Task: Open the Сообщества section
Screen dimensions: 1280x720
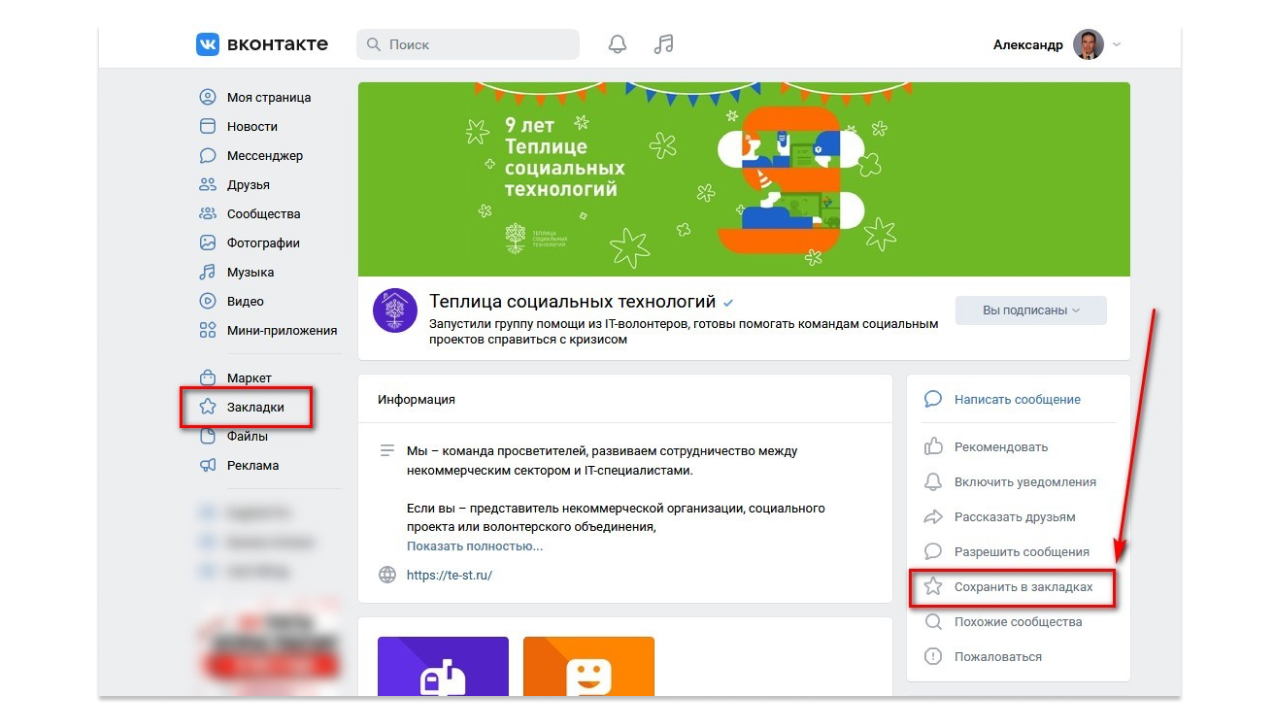Action: coord(266,213)
